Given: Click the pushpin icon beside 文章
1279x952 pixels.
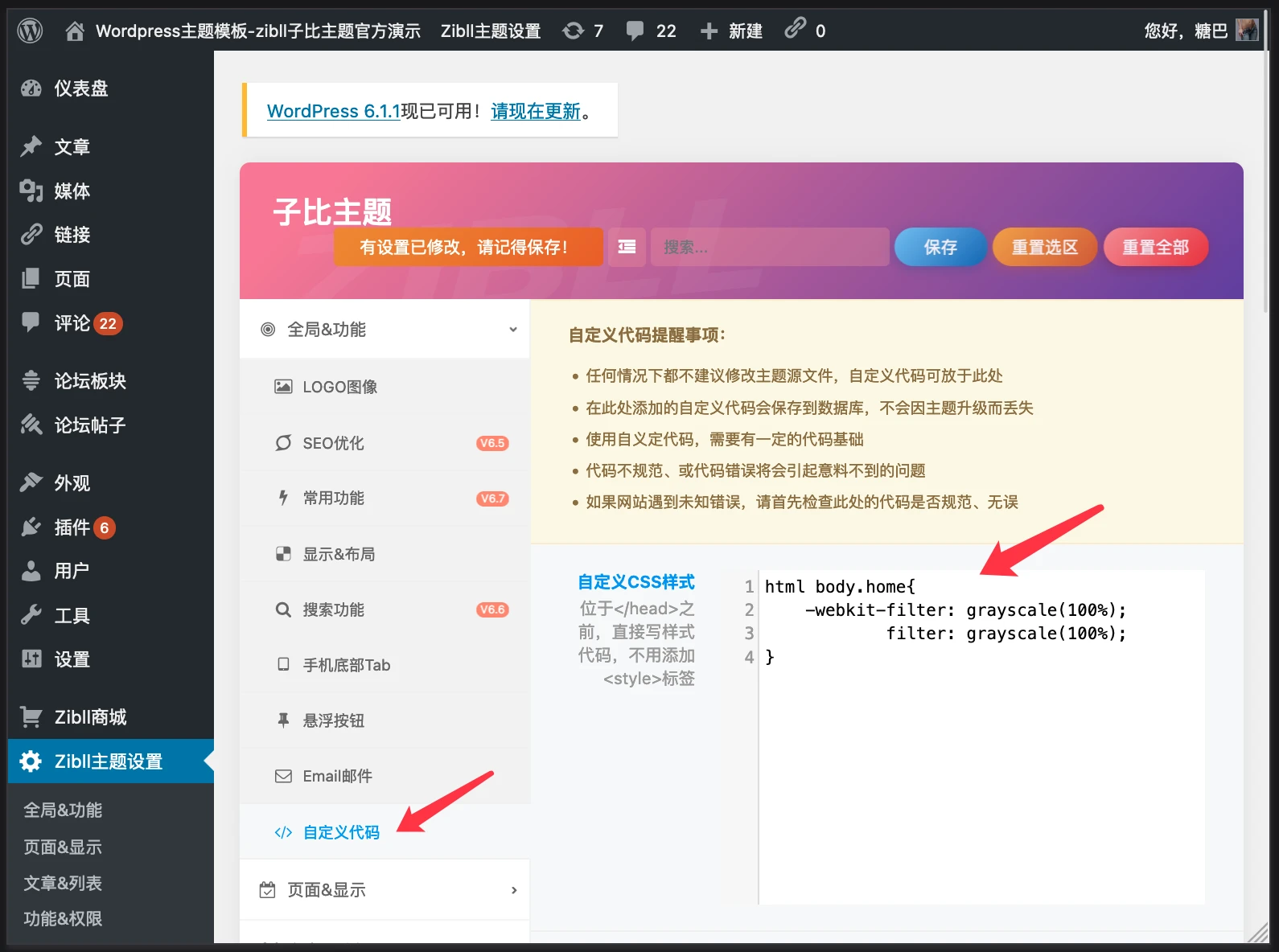Looking at the screenshot, I should [31, 146].
